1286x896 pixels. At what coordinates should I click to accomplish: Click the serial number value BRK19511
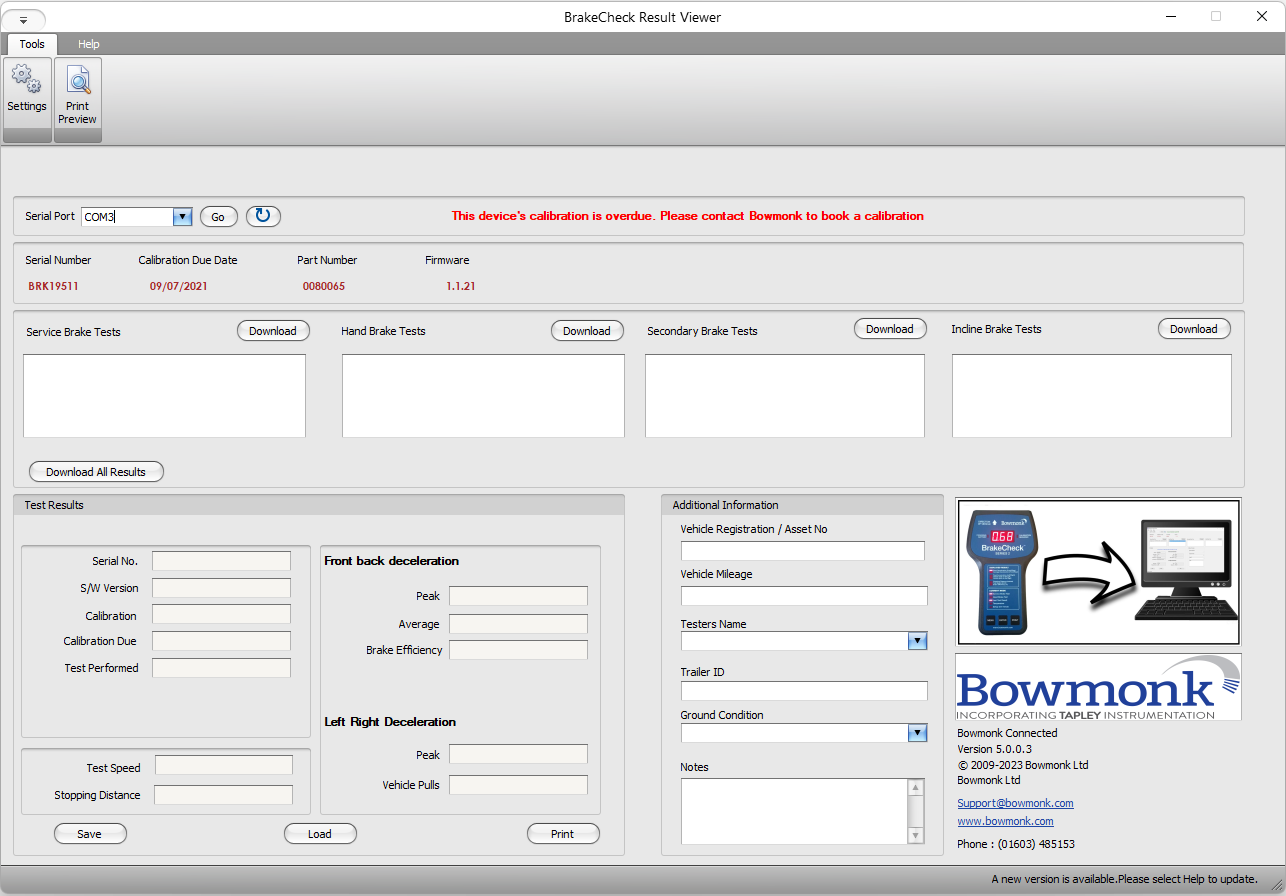tap(53, 286)
